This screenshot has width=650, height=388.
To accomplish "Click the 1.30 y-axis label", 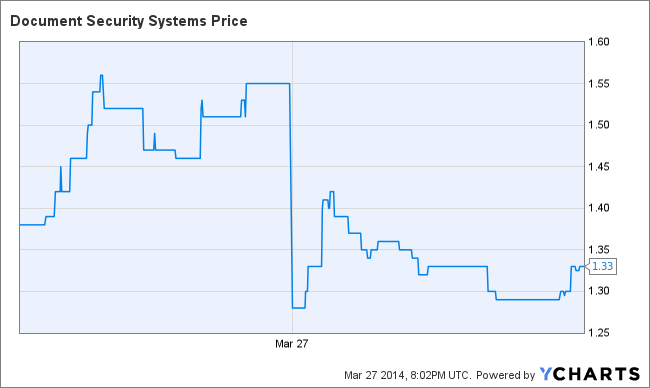I will pyautogui.click(x=599, y=291).
